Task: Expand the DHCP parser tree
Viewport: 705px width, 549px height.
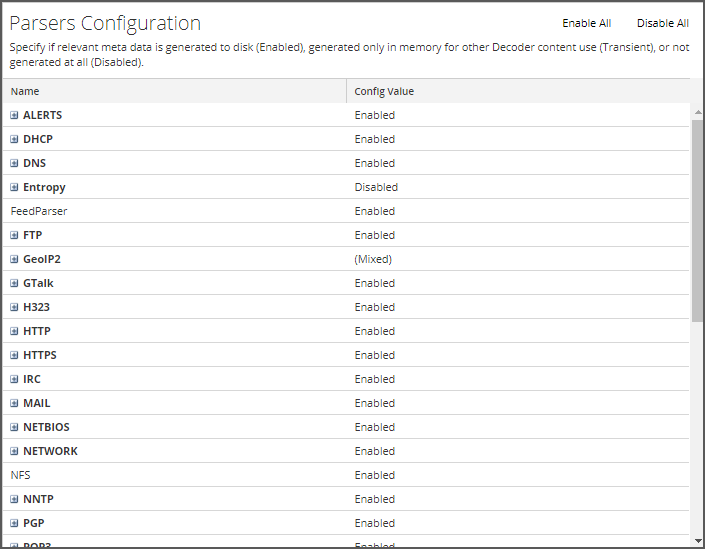Action: pos(14,139)
